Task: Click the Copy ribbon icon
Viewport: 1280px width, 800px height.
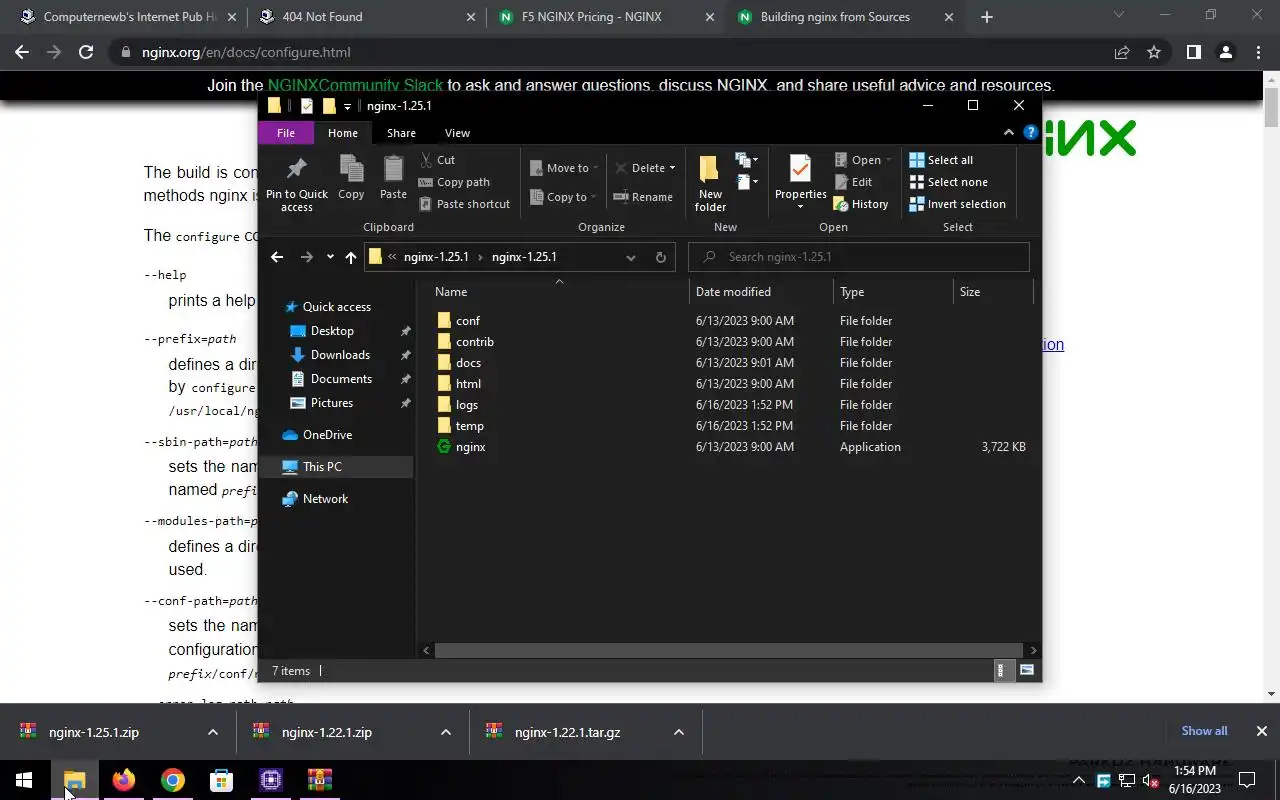Action: (x=351, y=178)
